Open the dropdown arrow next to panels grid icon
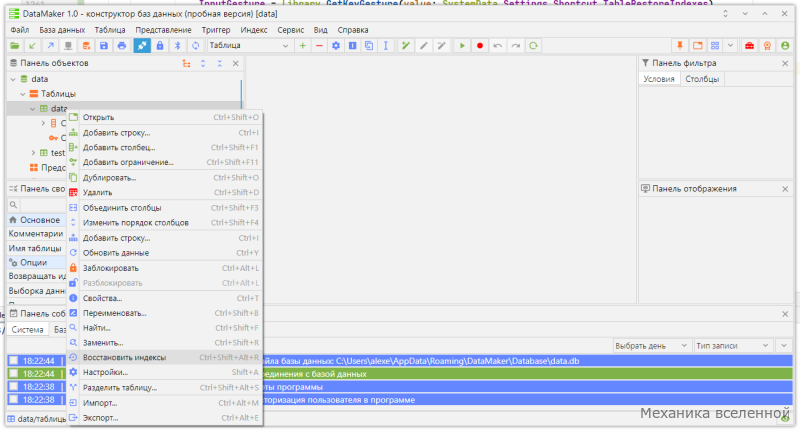The width and height of the screenshot is (800, 431). point(731,46)
